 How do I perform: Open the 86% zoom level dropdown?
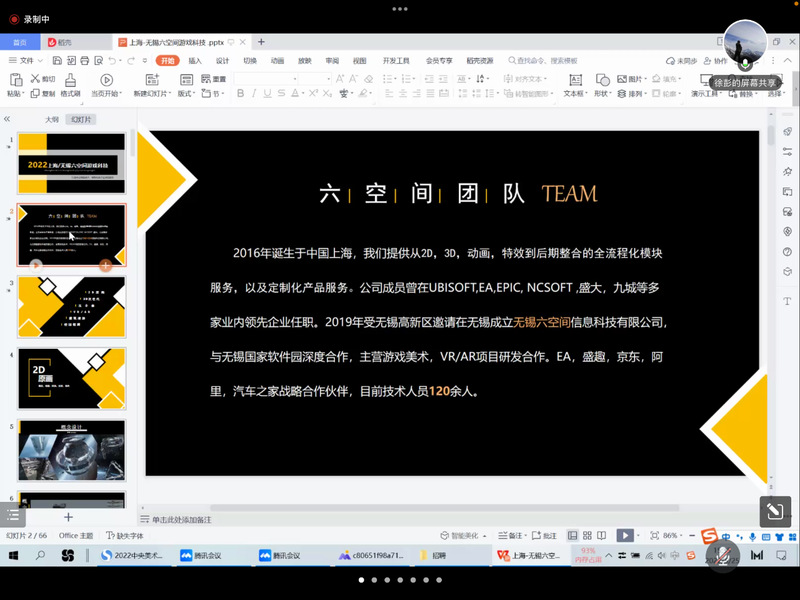click(x=672, y=535)
